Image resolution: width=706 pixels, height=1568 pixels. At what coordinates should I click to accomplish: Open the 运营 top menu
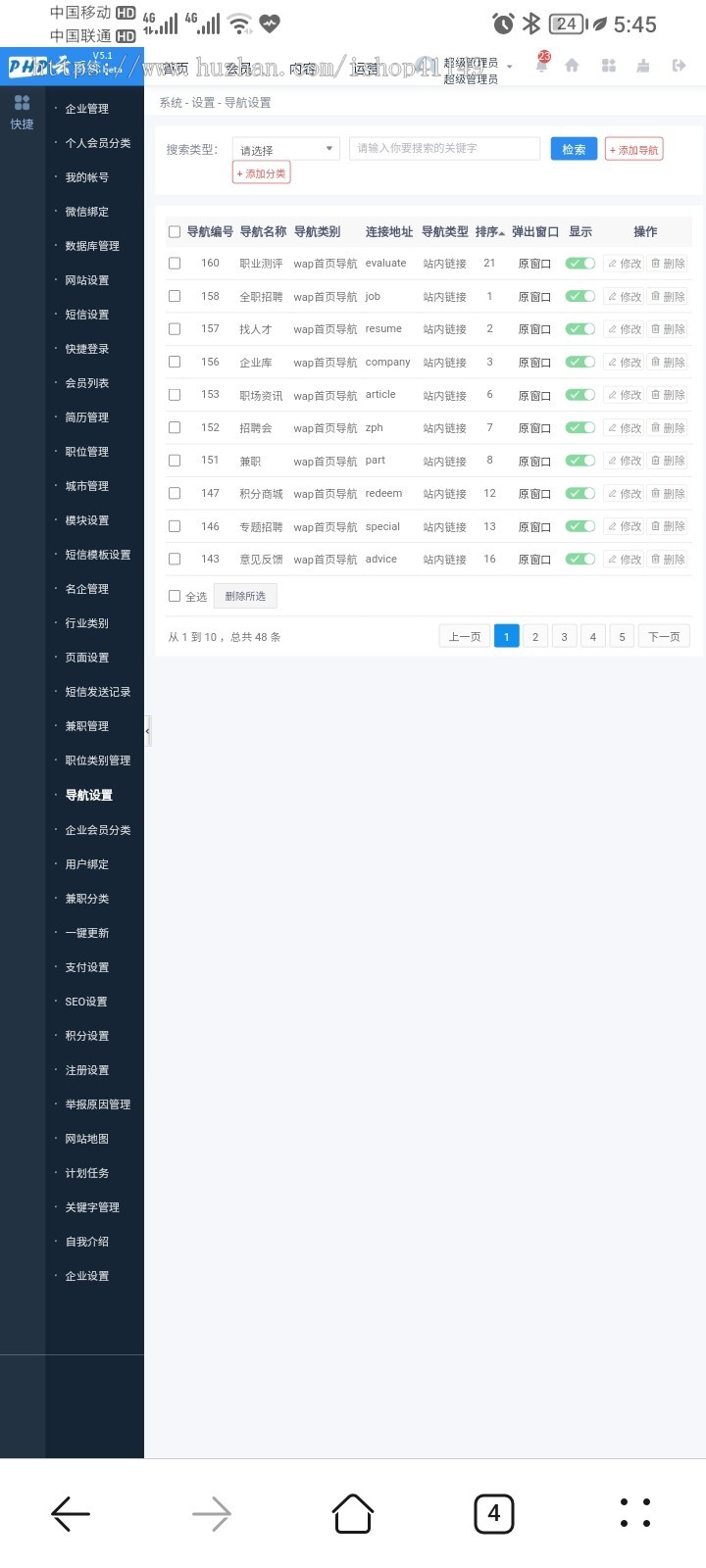click(x=366, y=69)
